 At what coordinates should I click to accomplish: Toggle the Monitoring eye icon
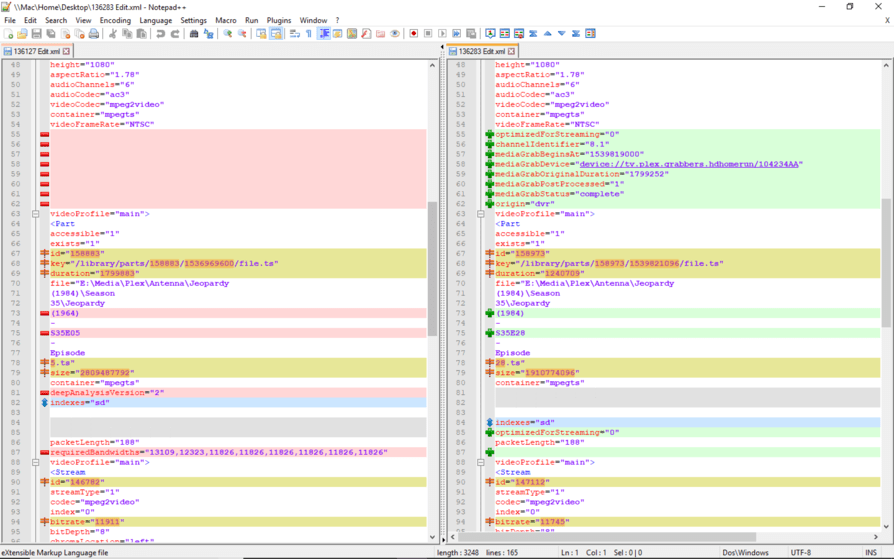pyautogui.click(x=395, y=34)
